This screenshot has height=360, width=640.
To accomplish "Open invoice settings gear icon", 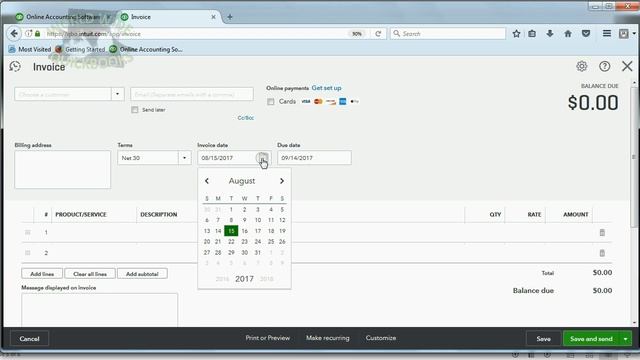I will click(582, 66).
